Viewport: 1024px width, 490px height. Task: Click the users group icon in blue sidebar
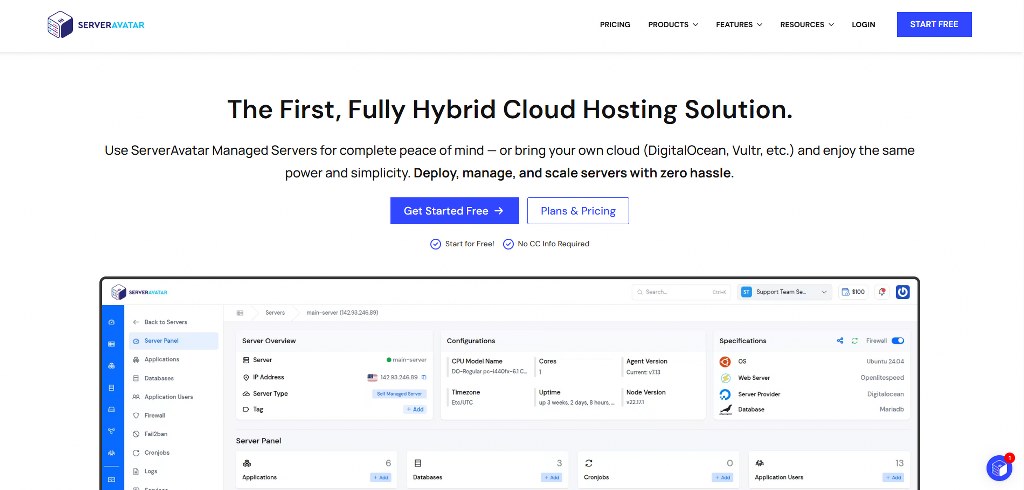click(x=112, y=453)
